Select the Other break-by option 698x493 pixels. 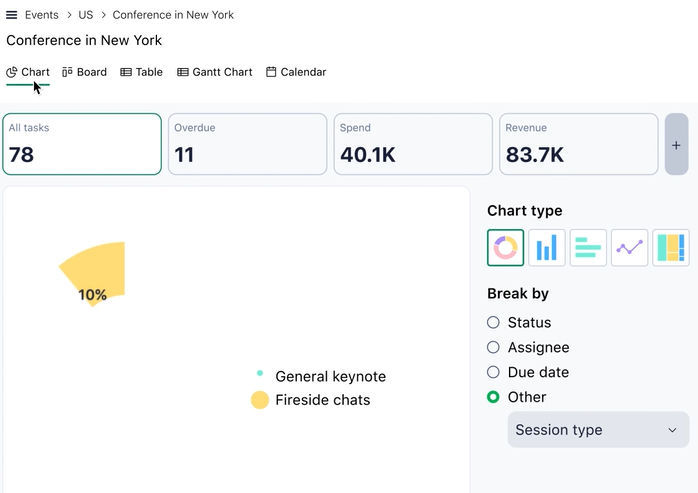click(x=493, y=397)
